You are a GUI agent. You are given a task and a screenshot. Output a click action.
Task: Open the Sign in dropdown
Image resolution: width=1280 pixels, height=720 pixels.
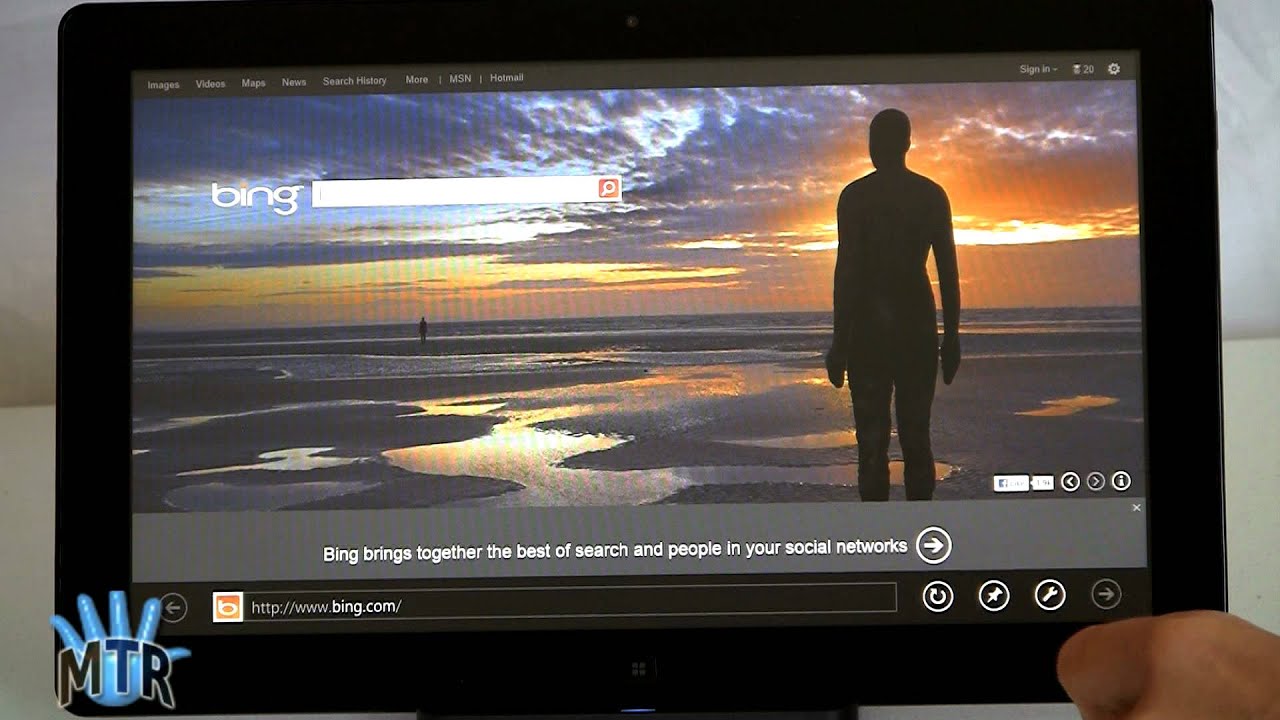coord(1038,69)
